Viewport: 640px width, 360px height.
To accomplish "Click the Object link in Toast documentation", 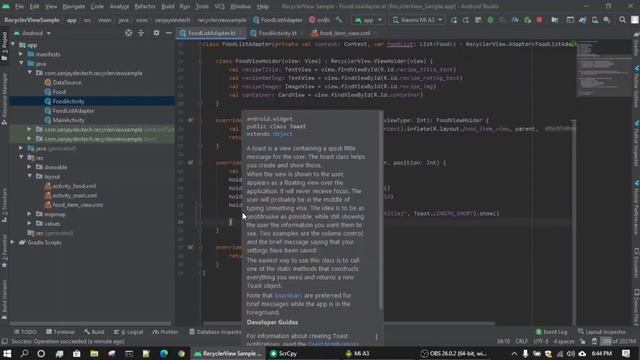I will [x=282, y=134].
